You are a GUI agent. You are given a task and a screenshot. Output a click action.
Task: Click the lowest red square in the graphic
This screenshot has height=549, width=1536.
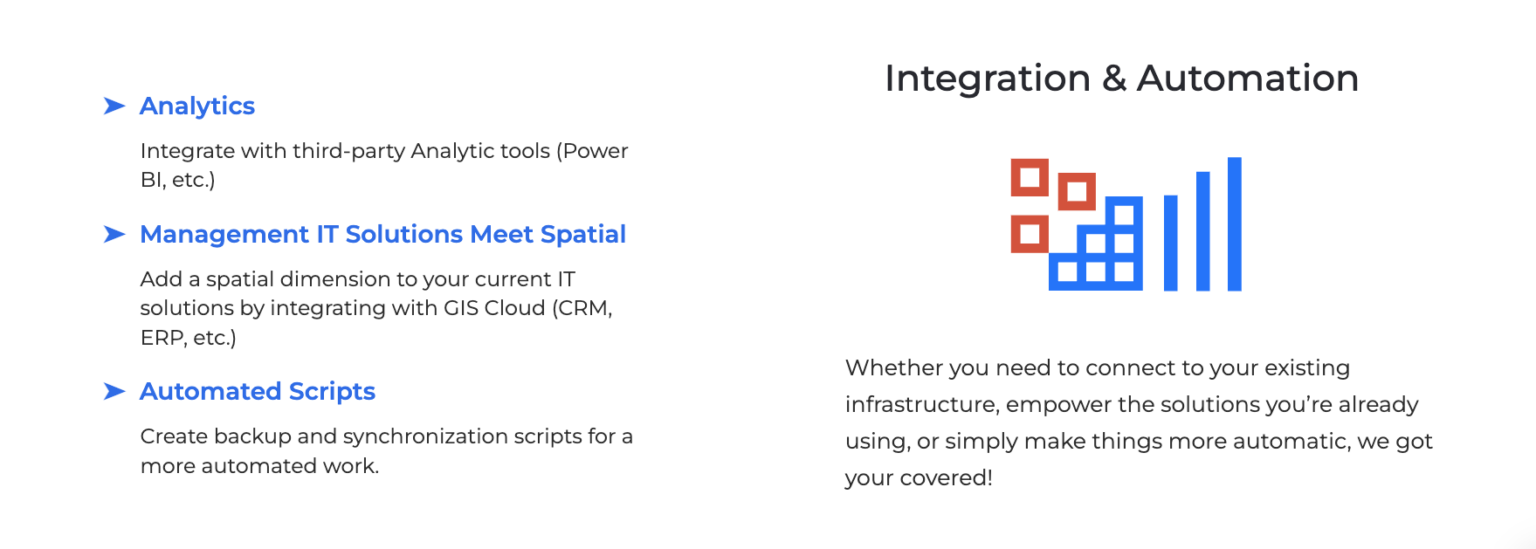pyautogui.click(x=1030, y=234)
